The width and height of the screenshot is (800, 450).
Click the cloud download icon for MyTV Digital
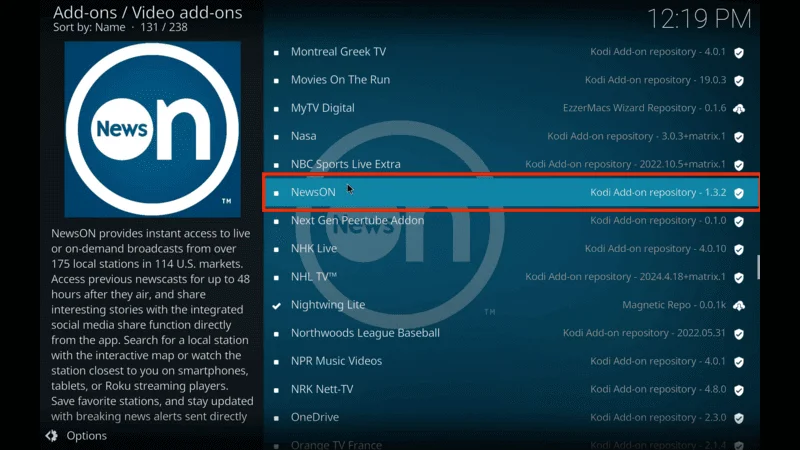[739, 108]
